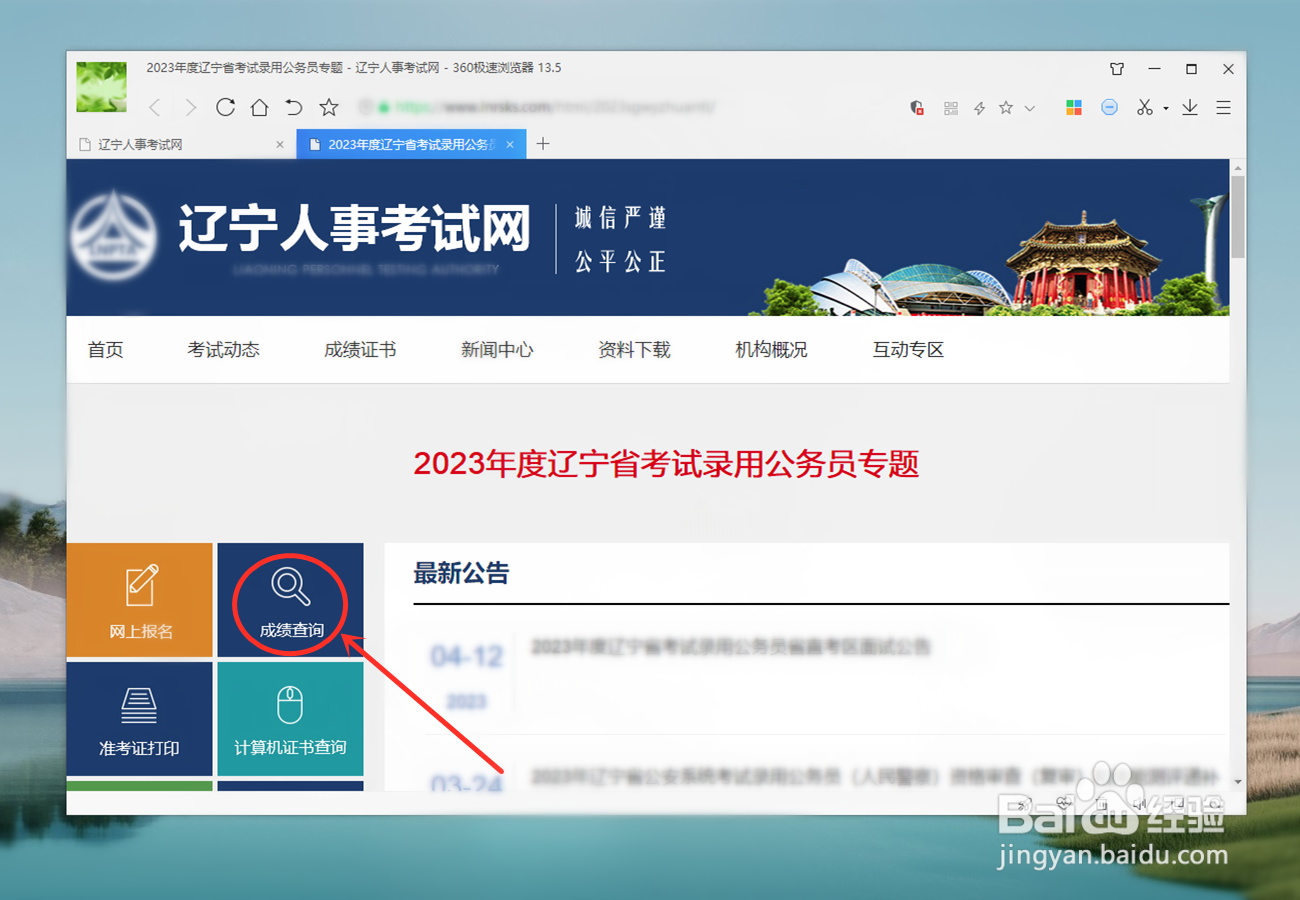Image resolution: width=1300 pixels, height=900 pixels.
Task: Click the pencil-and-paper icon in 网上报名
Action: (x=141, y=585)
